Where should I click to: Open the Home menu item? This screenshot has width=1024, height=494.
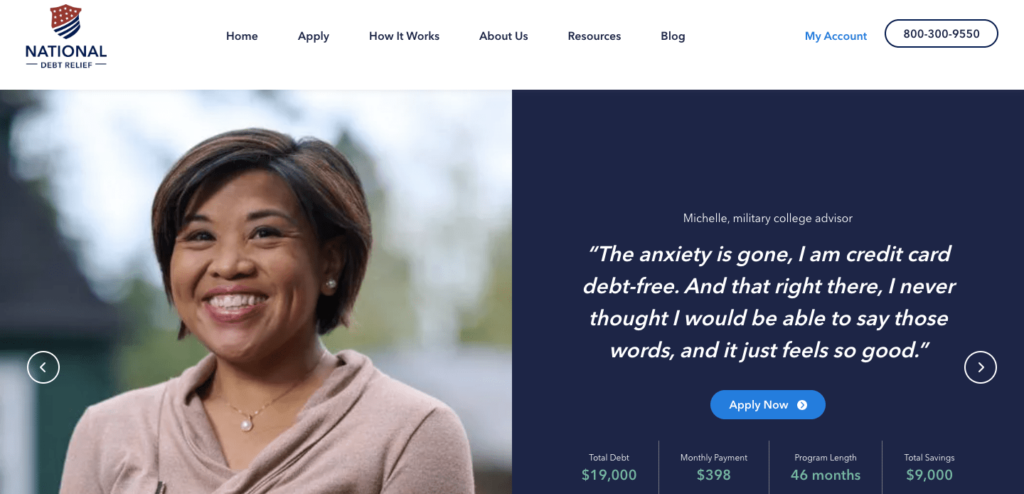[x=242, y=37]
